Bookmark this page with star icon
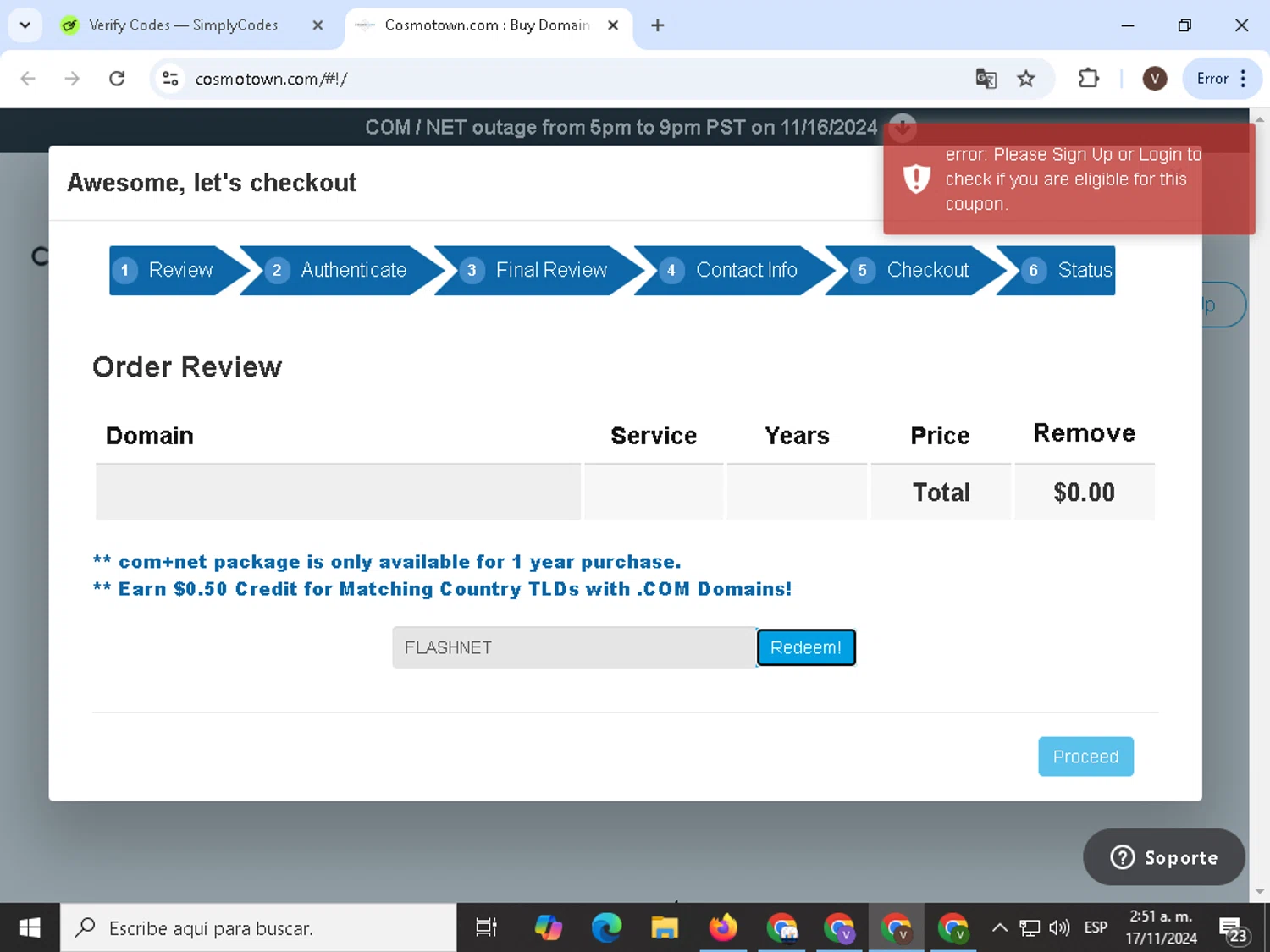 1026,79
